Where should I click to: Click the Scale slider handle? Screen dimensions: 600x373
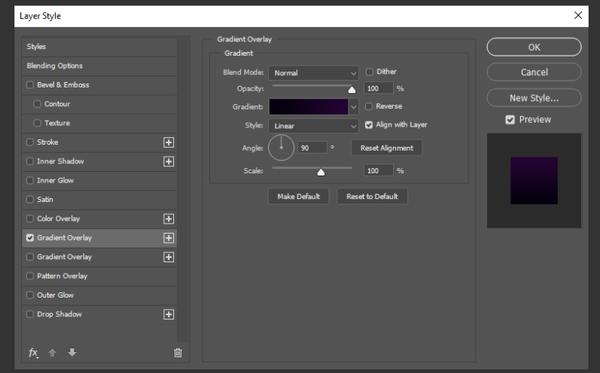coord(321,172)
